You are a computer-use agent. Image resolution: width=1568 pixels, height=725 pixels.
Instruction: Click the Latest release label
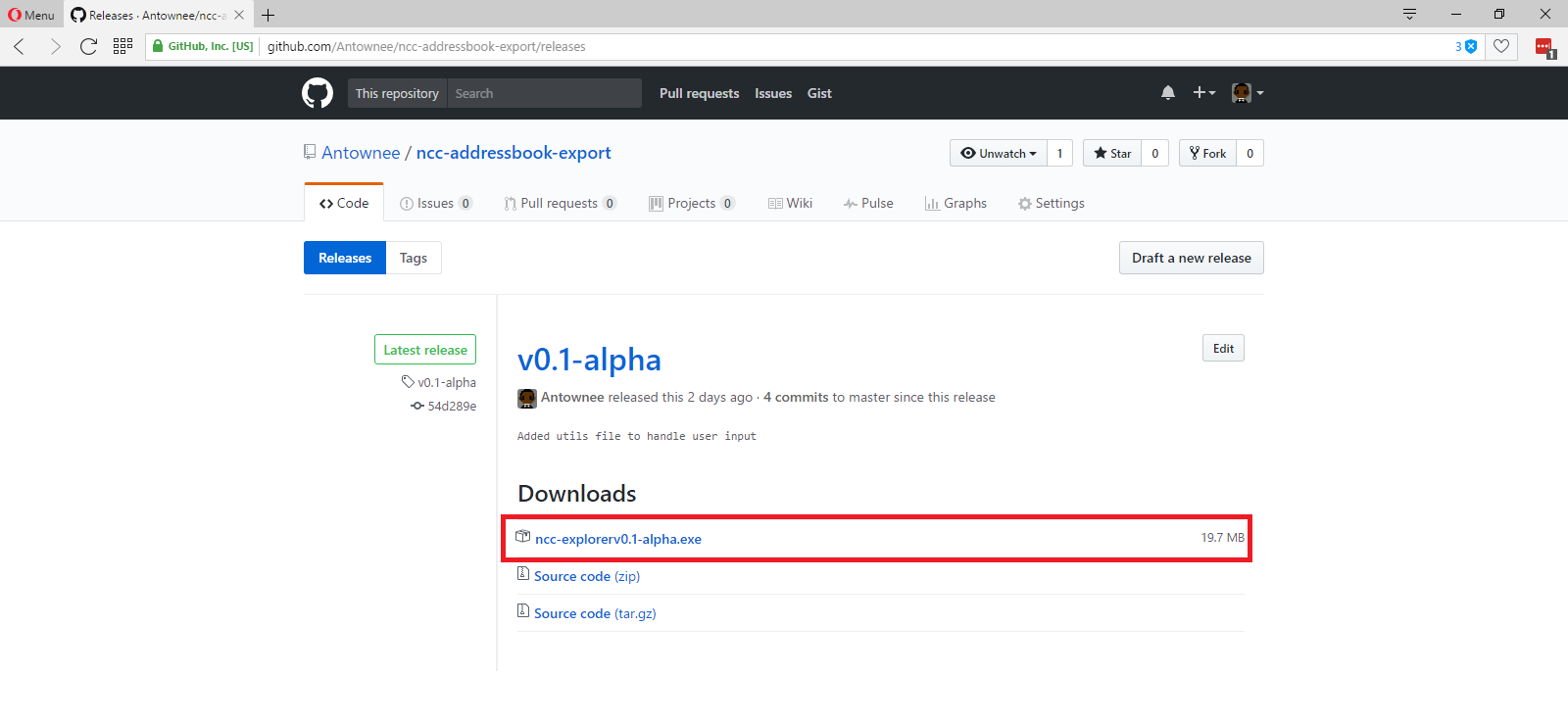click(425, 350)
